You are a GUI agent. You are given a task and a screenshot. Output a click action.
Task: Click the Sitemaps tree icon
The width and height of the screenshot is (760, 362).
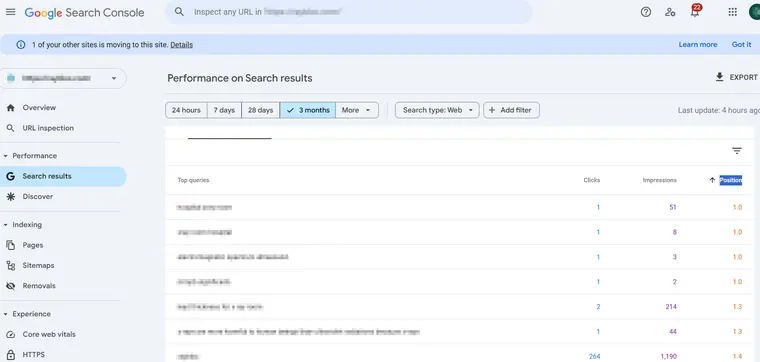[x=11, y=266]
